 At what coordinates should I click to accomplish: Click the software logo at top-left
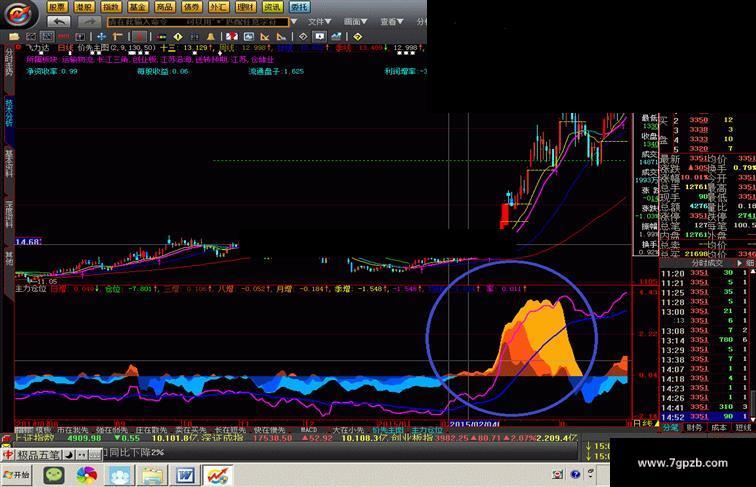[x=20, y=14]
